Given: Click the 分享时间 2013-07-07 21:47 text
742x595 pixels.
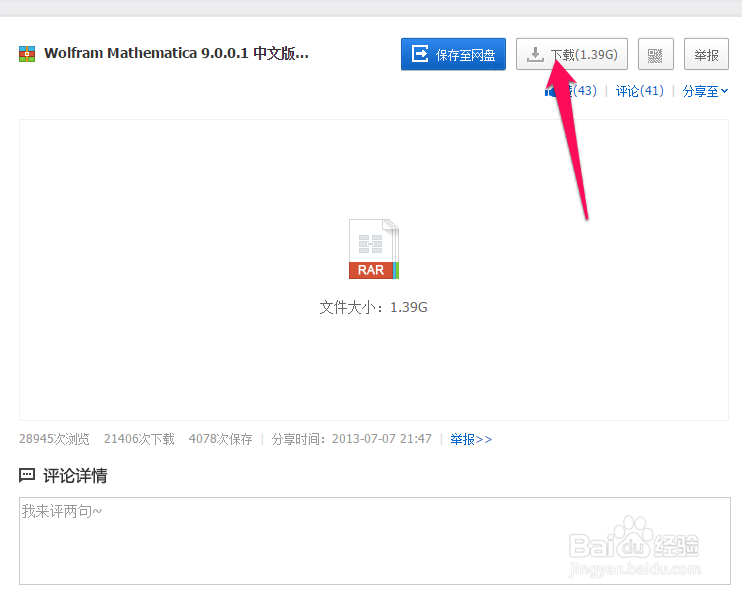Looking at the screenshot, I should (x=352, y=439).
